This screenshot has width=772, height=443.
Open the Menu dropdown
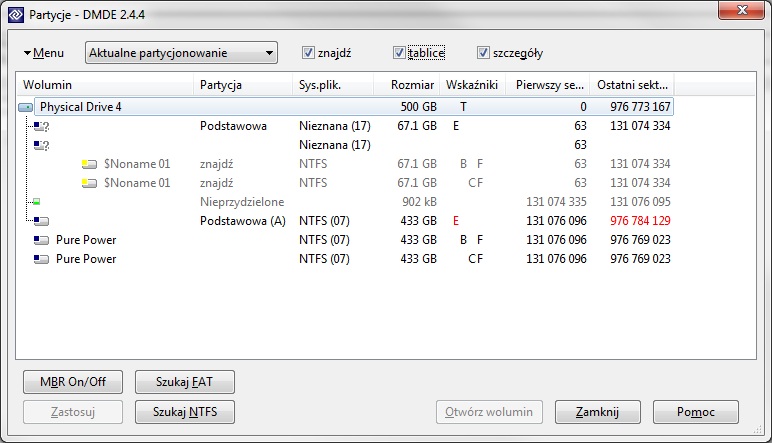44,53
